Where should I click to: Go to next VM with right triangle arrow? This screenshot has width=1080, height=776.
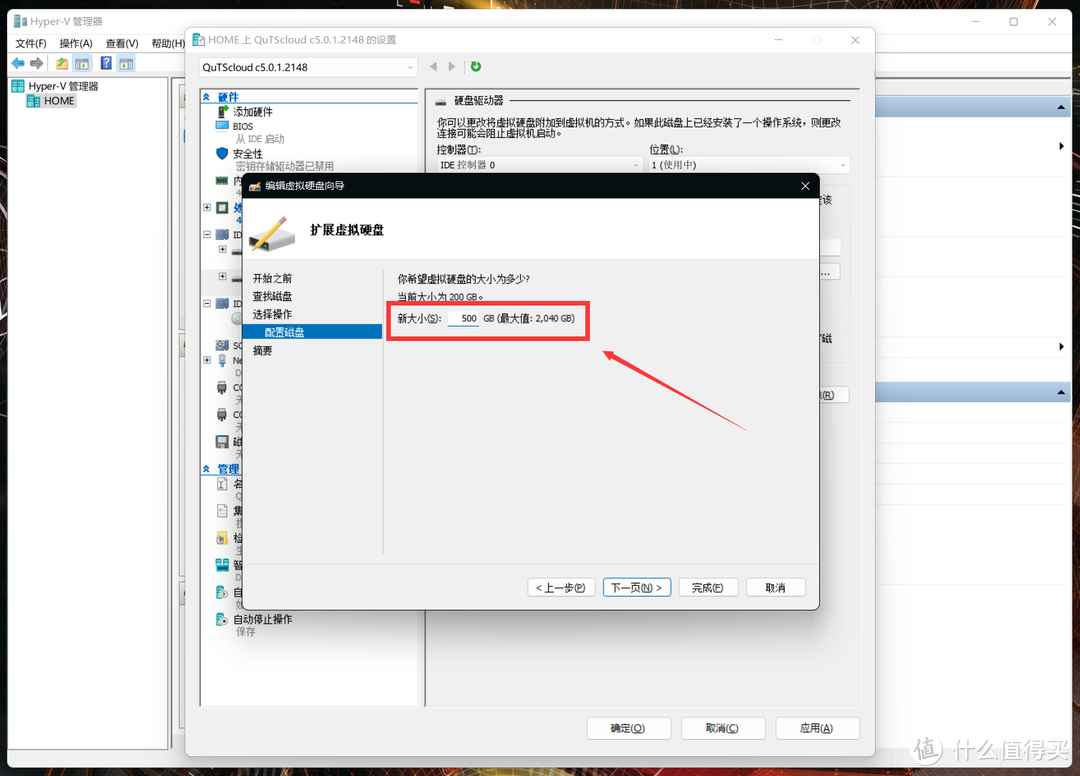tap(452, 66)
